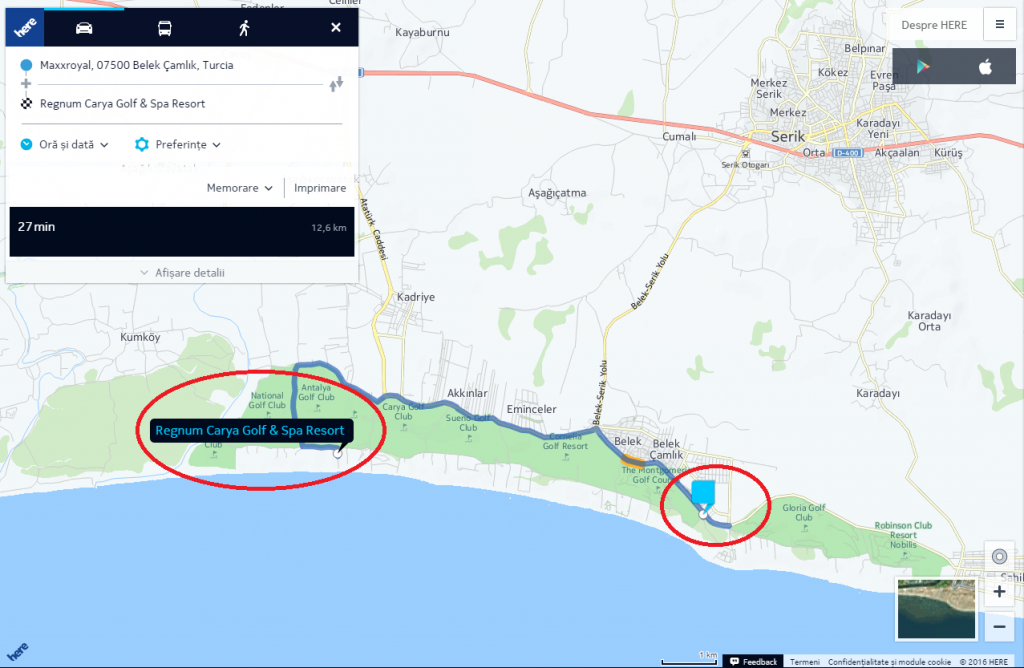Viewport: 1024px width, 668px height.
Task: Open the 'Oră și dată' dropdown
Action: (x=65, y=144)
